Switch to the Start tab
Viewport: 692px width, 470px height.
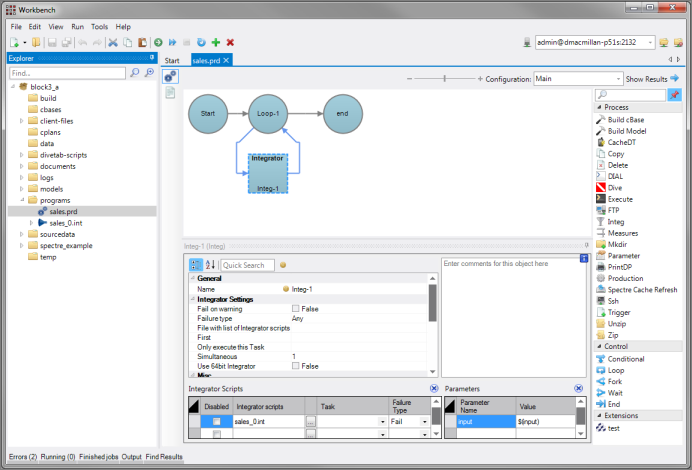172,60
